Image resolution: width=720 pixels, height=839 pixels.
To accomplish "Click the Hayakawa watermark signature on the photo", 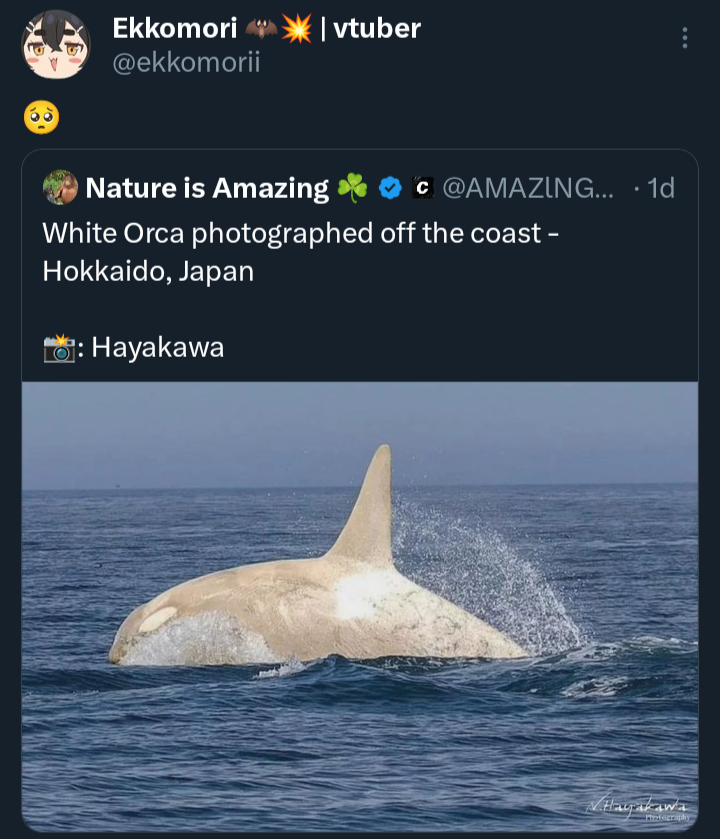I will pos(637,806).
